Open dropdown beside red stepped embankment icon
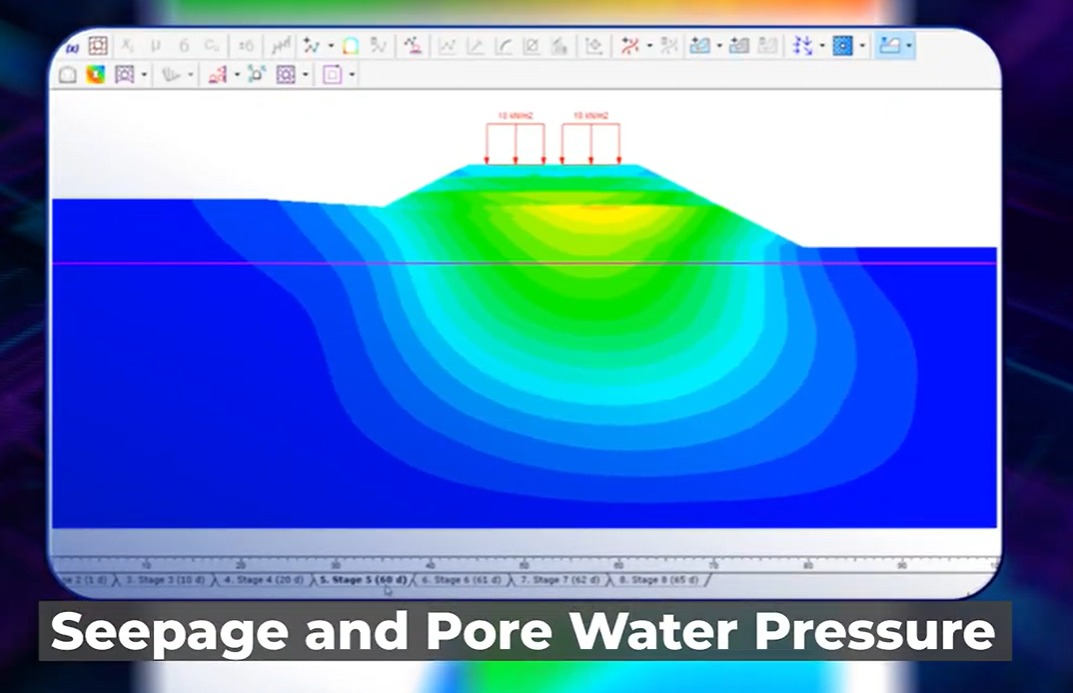This screenshot has height=693, width=1073. (237, 75)
